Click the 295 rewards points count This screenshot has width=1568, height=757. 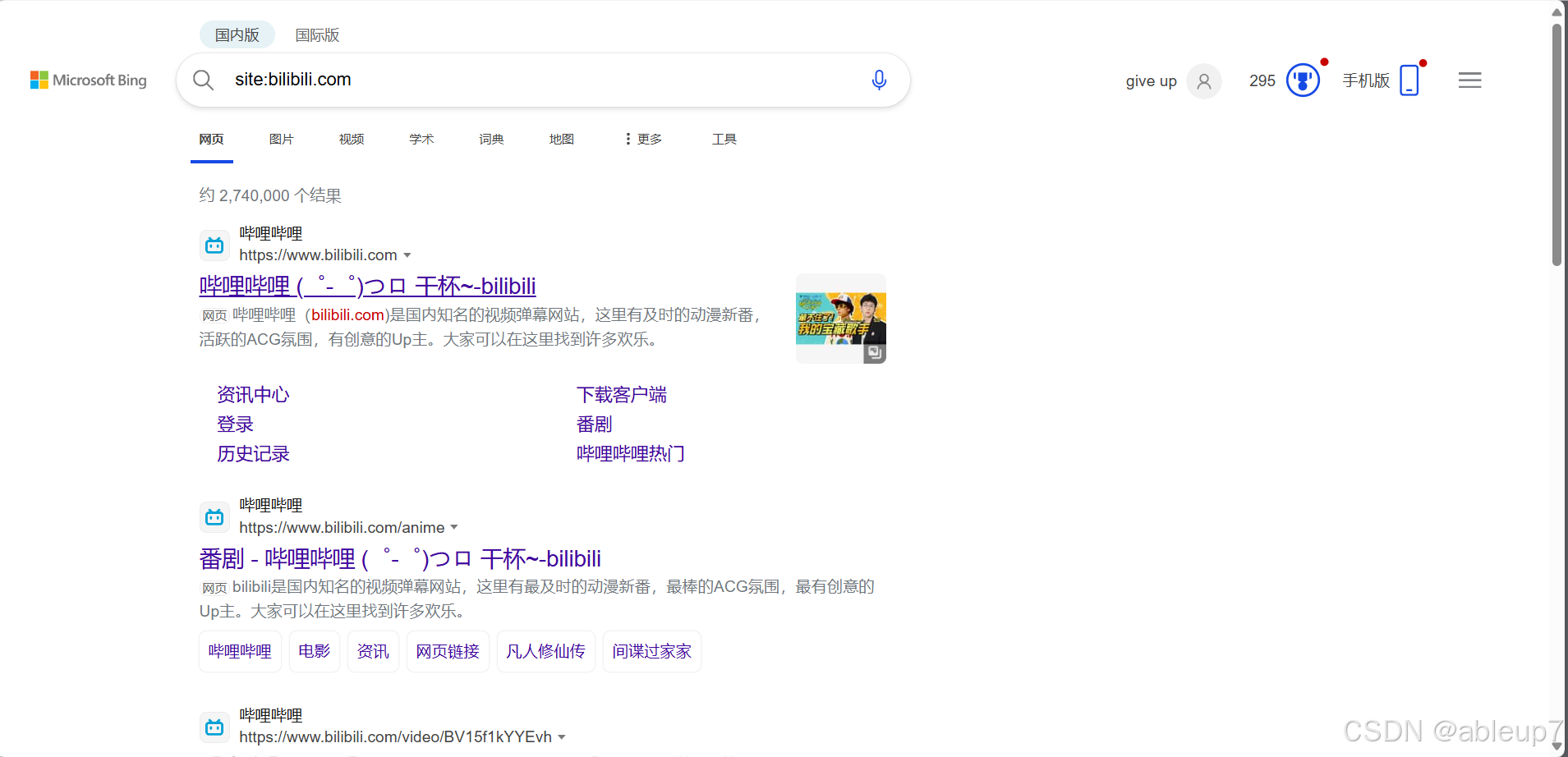click(x=1262, y=80)
